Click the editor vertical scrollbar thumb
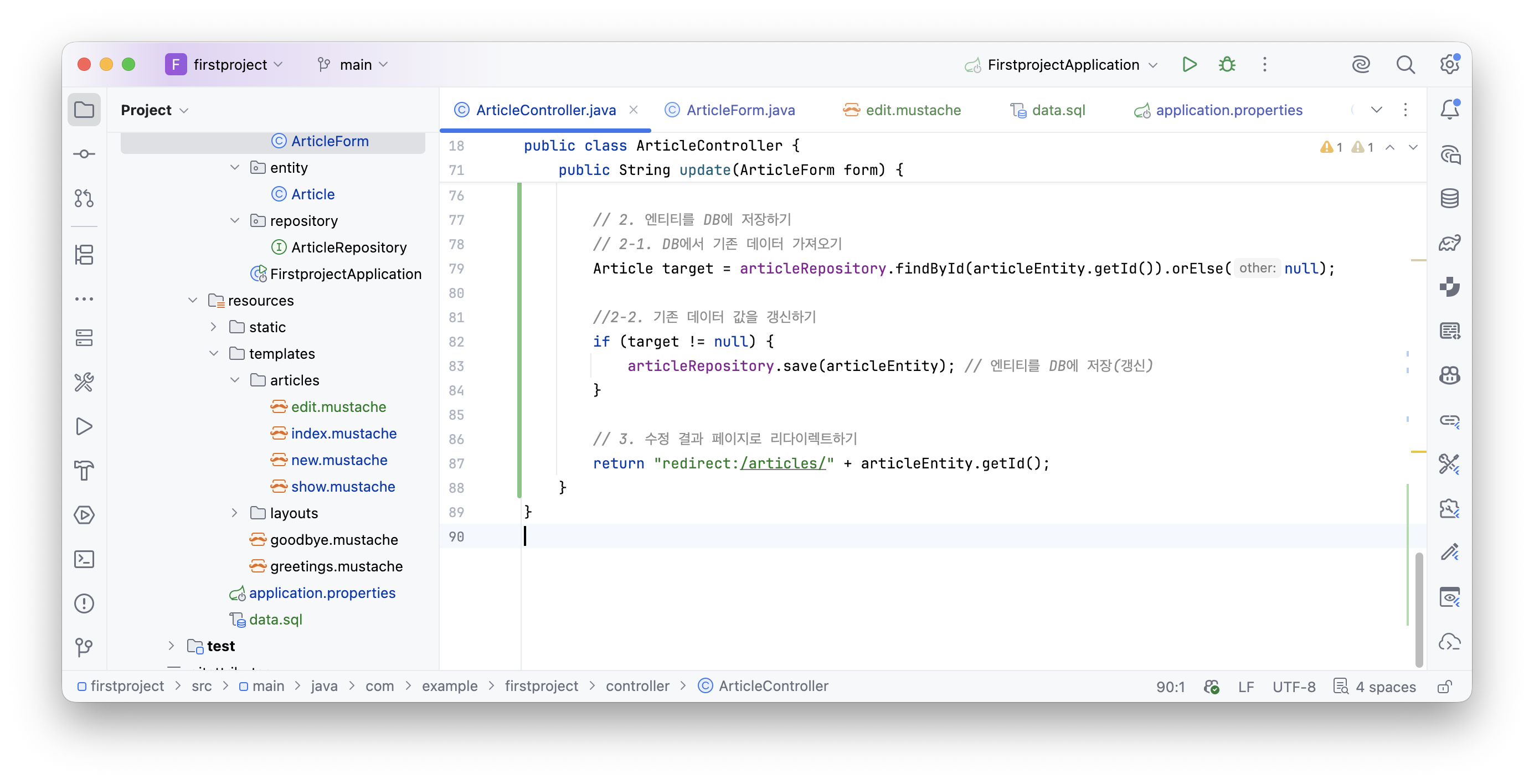Screen dimensions: 1534x784 (1418, 610)
